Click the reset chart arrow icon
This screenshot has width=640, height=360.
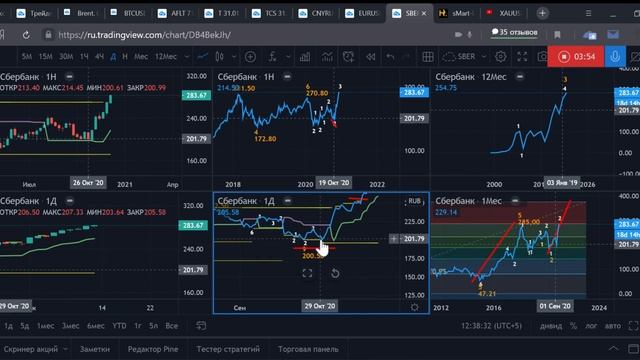[x=335, y=273]
